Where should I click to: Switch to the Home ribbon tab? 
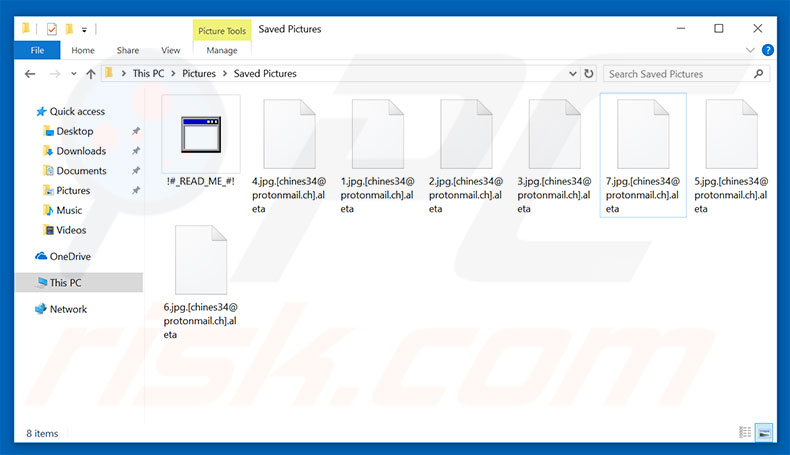(83, 50)
